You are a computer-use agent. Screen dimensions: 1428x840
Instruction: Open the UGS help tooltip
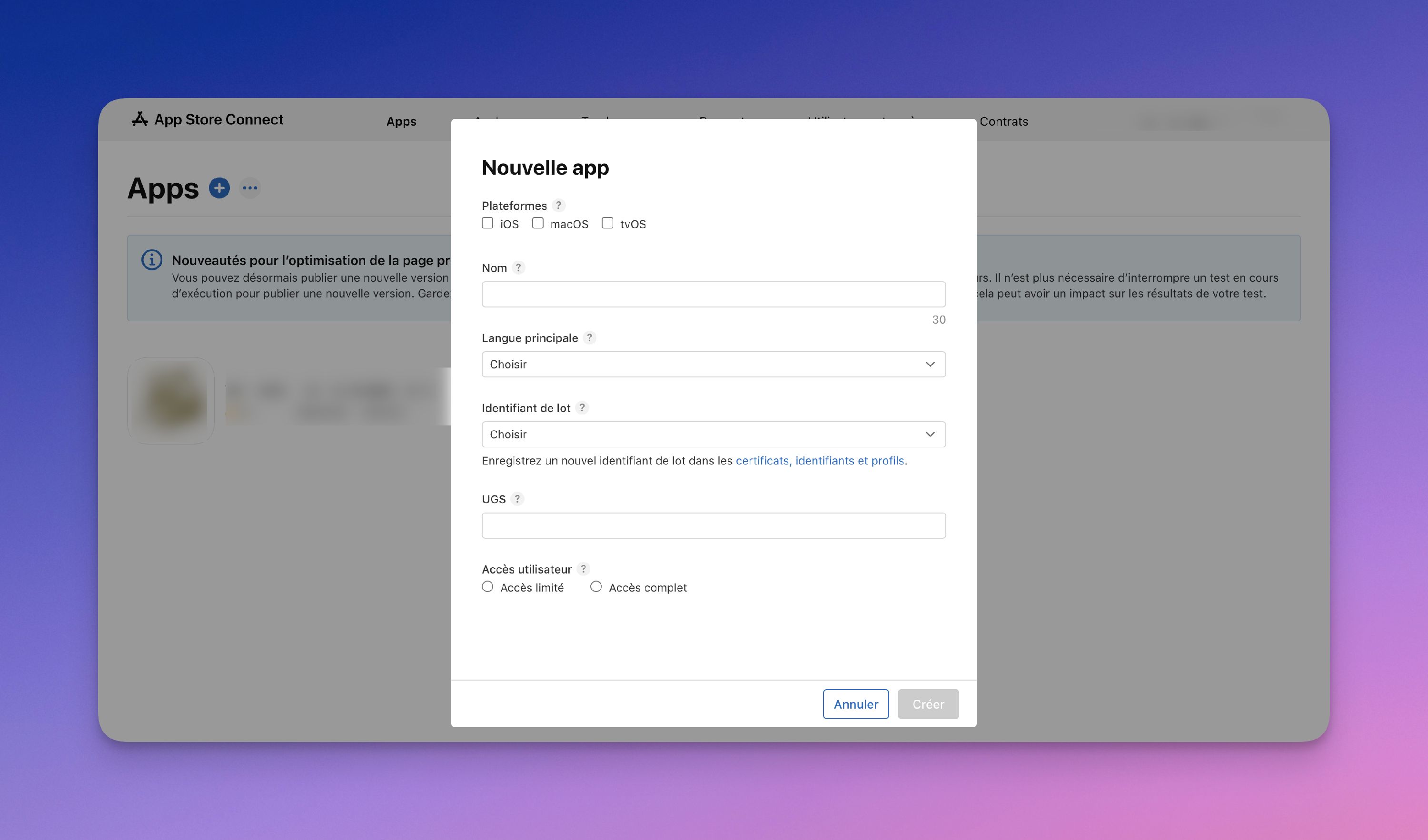tap(517, 499)
